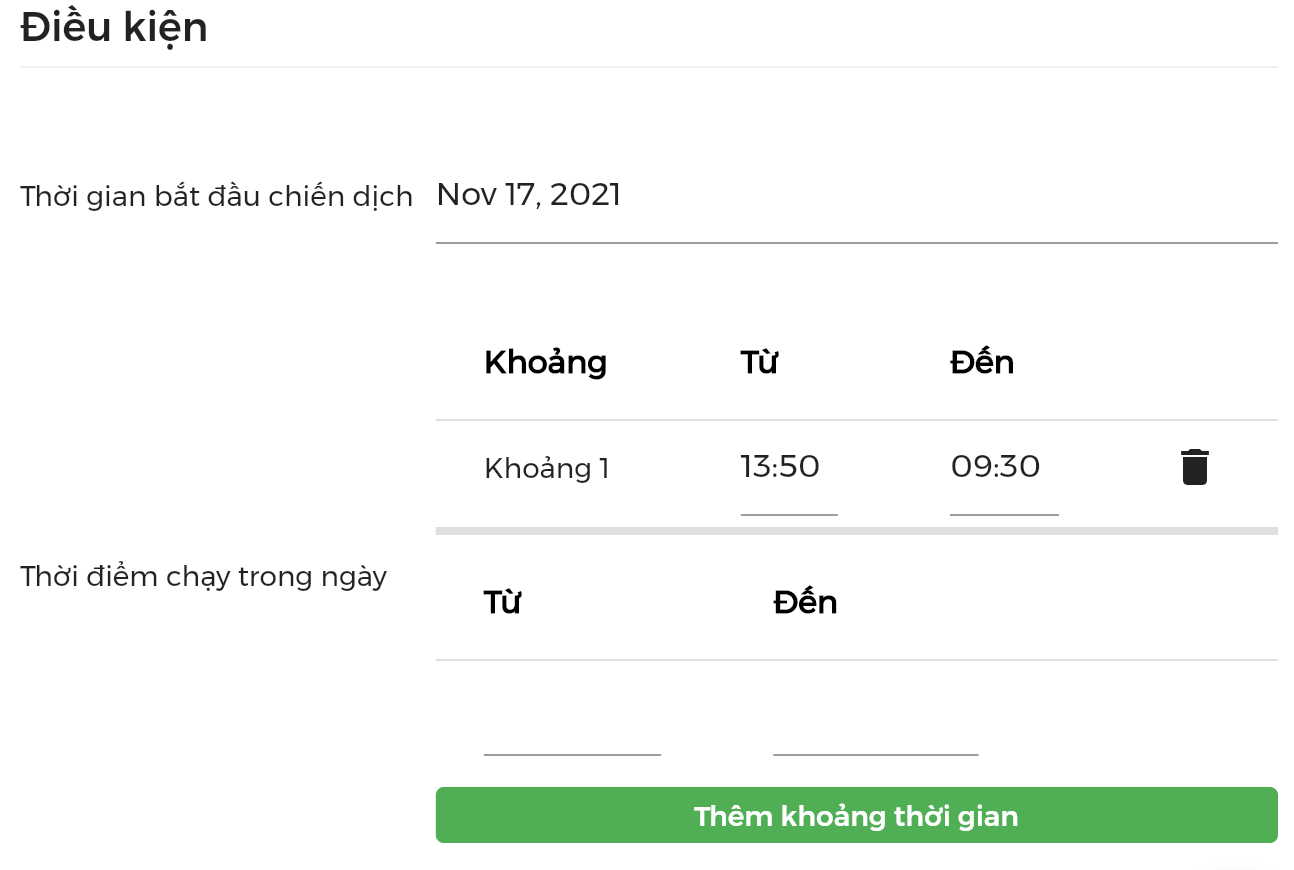This screenshot has width=1294, height=870.
Task: Delete the Khoảng 1 time range
Action: coord(1194,468)
